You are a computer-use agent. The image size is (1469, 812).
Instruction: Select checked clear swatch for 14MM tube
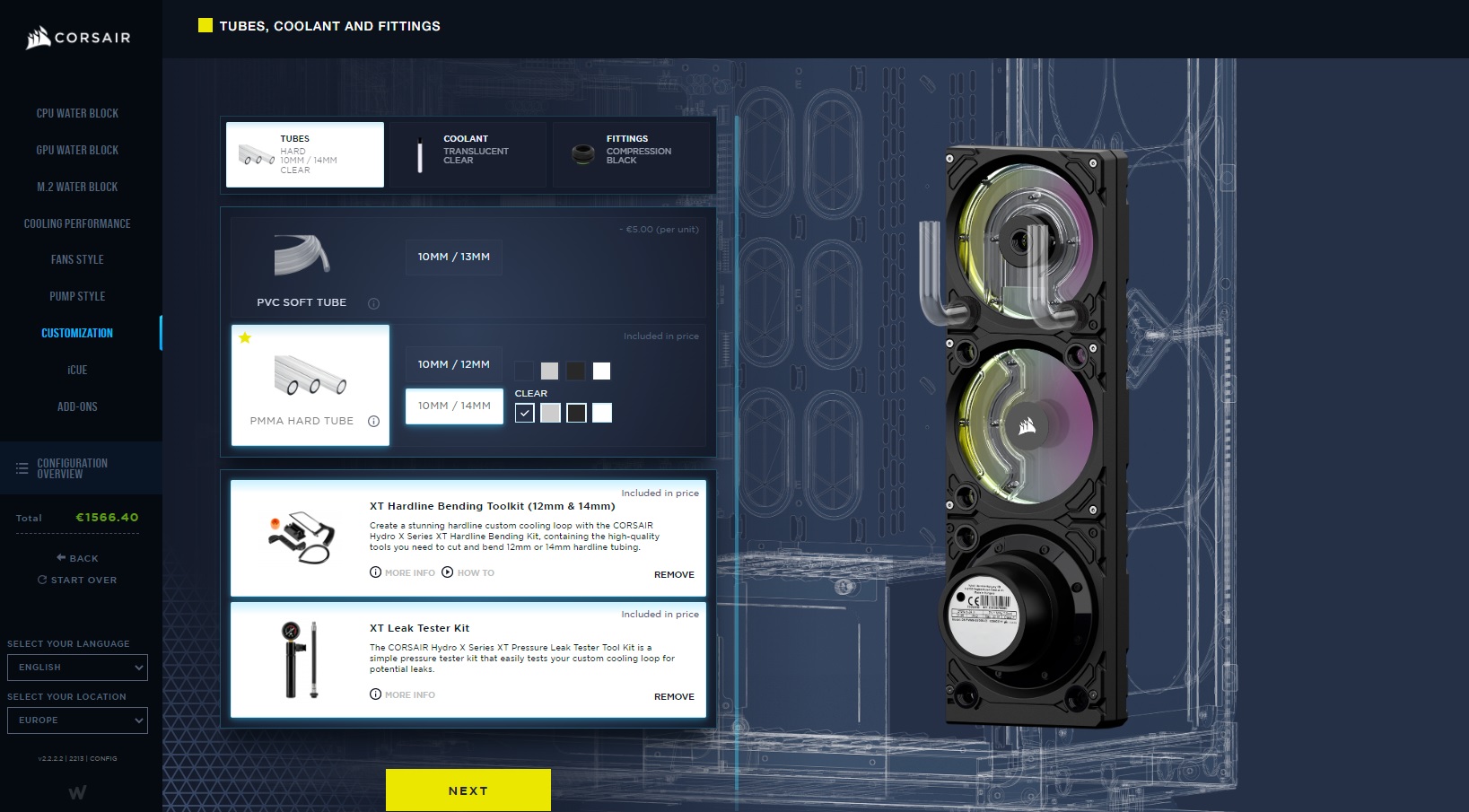[525, 413]
